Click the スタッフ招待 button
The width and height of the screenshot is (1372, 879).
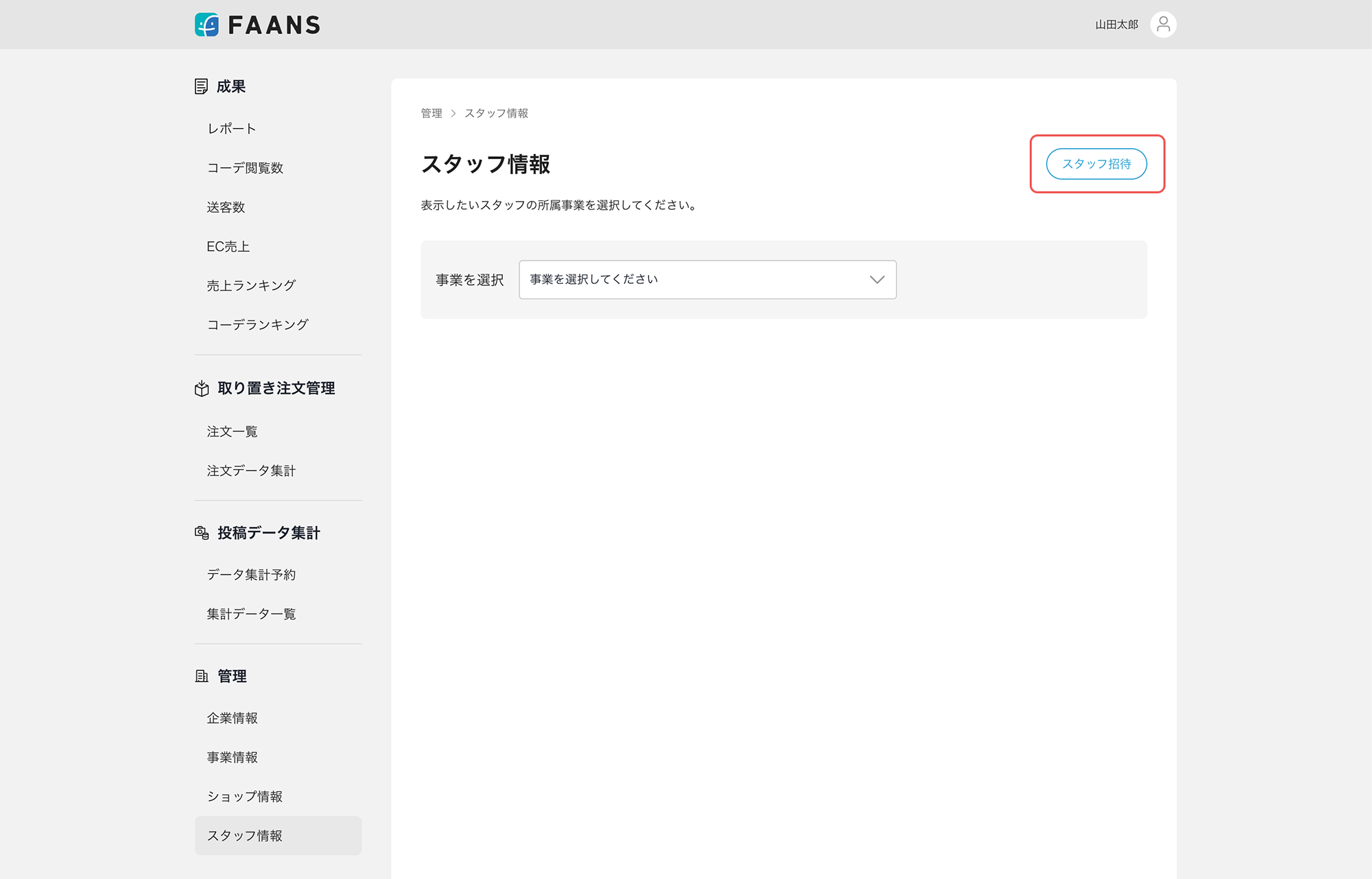pos(1096,164)
